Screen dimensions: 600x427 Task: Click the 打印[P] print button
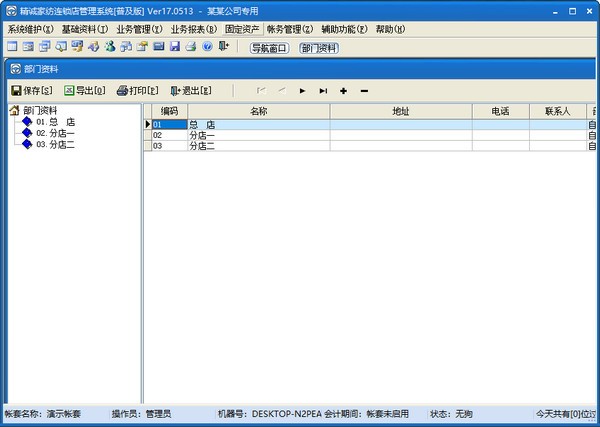(x=137, y=91)
